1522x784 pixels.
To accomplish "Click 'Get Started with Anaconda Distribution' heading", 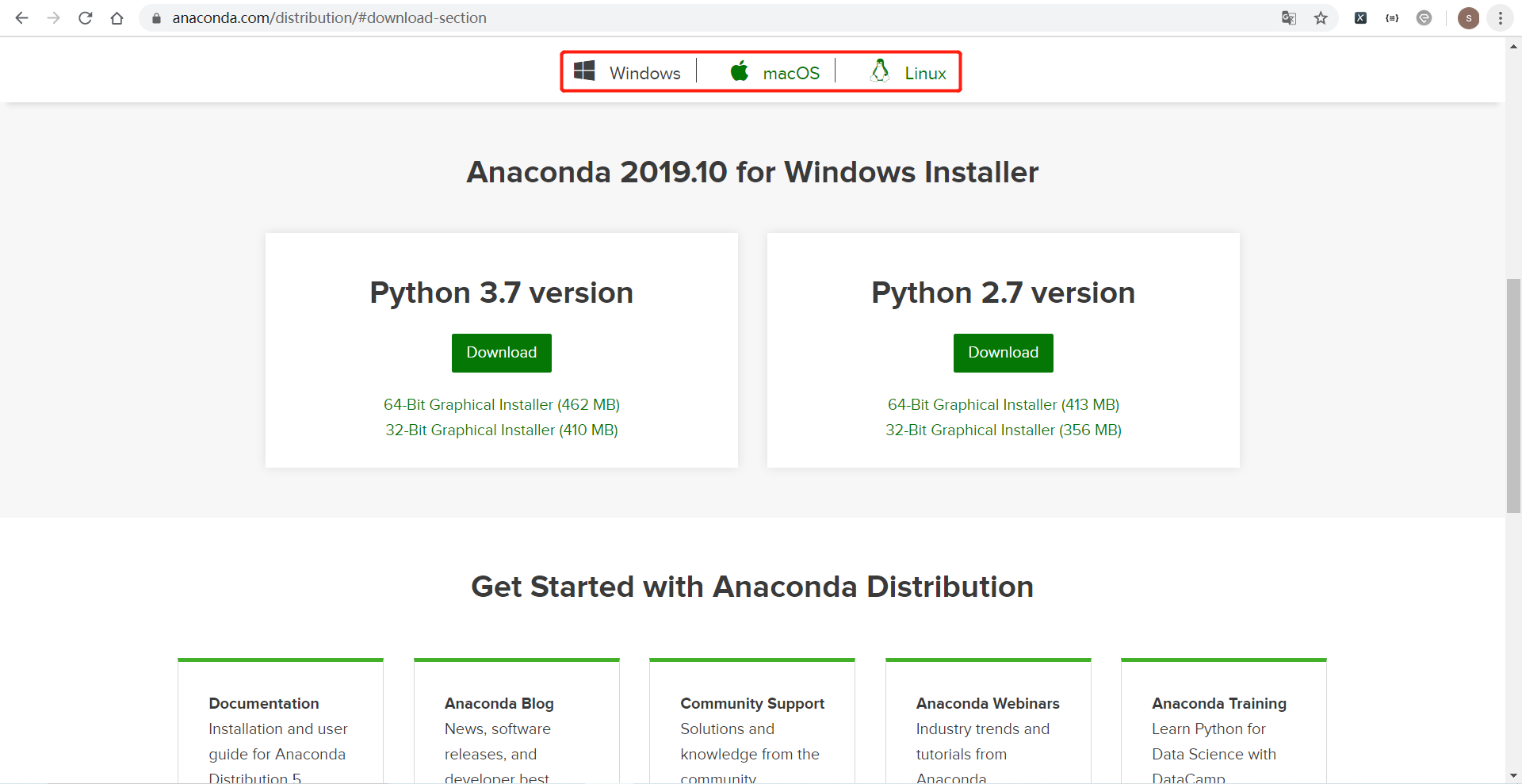I will (x=752, y=587).
